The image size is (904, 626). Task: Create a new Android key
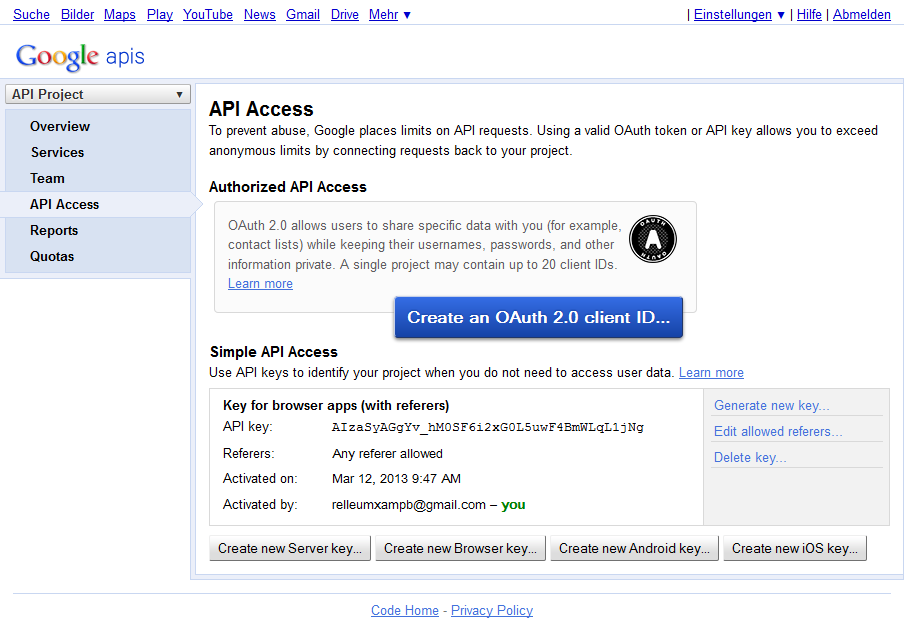coord(633,548)
